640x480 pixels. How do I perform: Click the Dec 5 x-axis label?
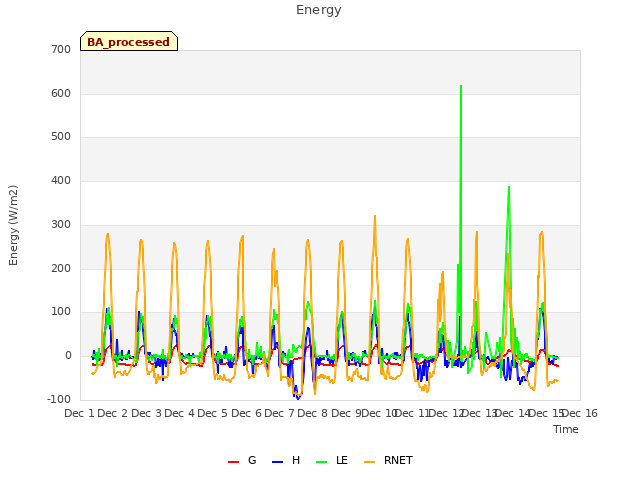(213, 413)
